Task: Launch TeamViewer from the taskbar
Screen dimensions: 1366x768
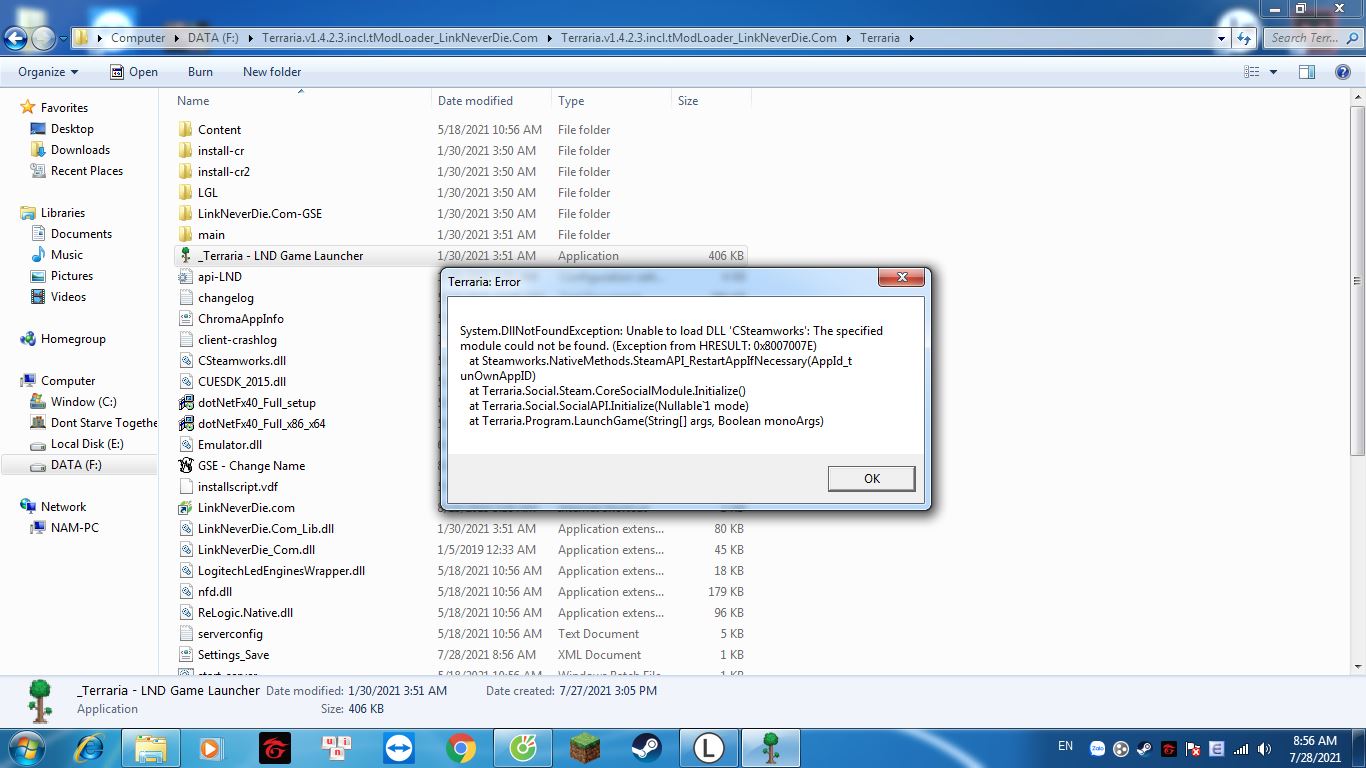Action: [x=399, y=747]
